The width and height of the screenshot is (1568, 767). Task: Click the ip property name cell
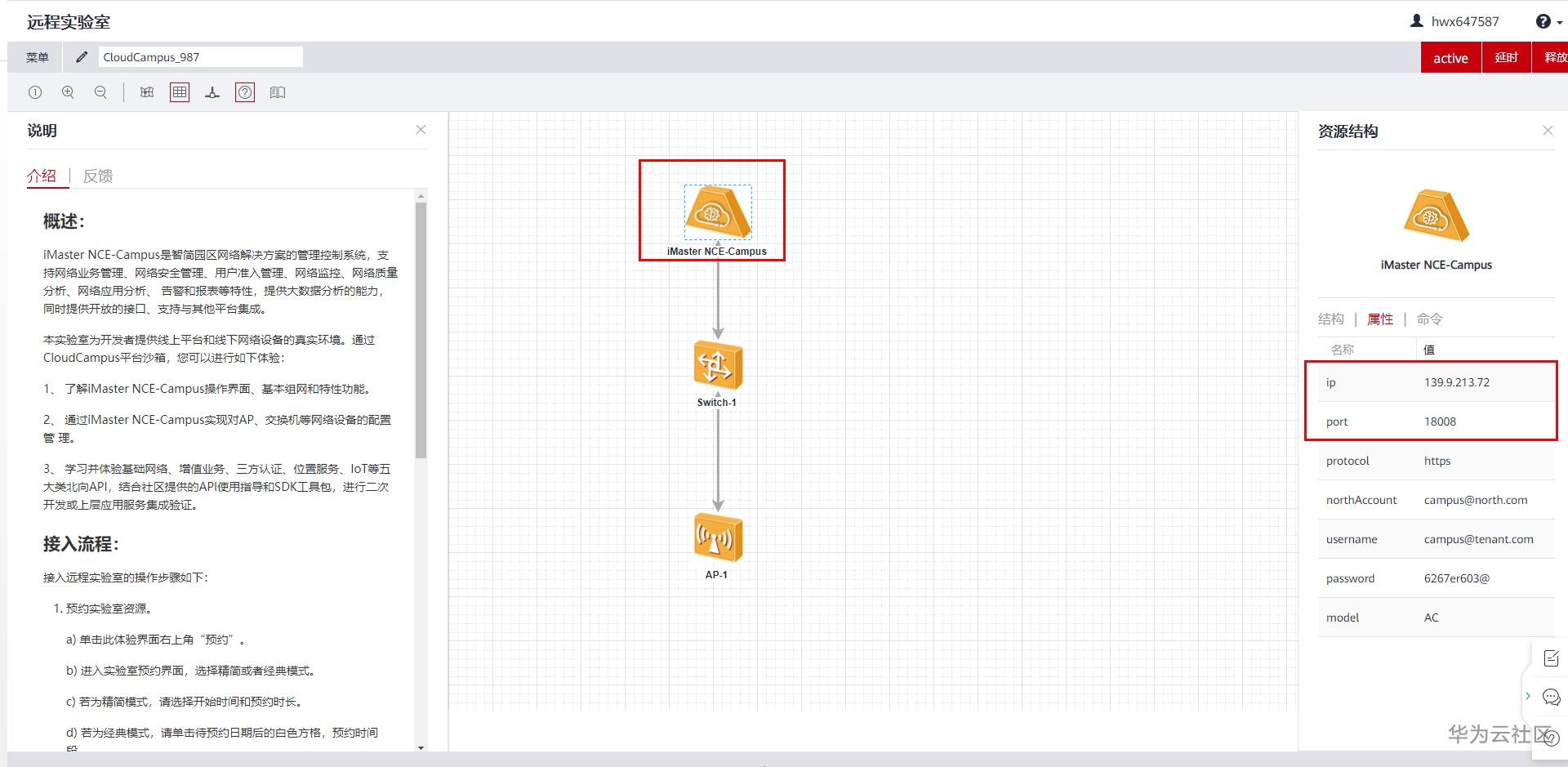click(1331, 382)
